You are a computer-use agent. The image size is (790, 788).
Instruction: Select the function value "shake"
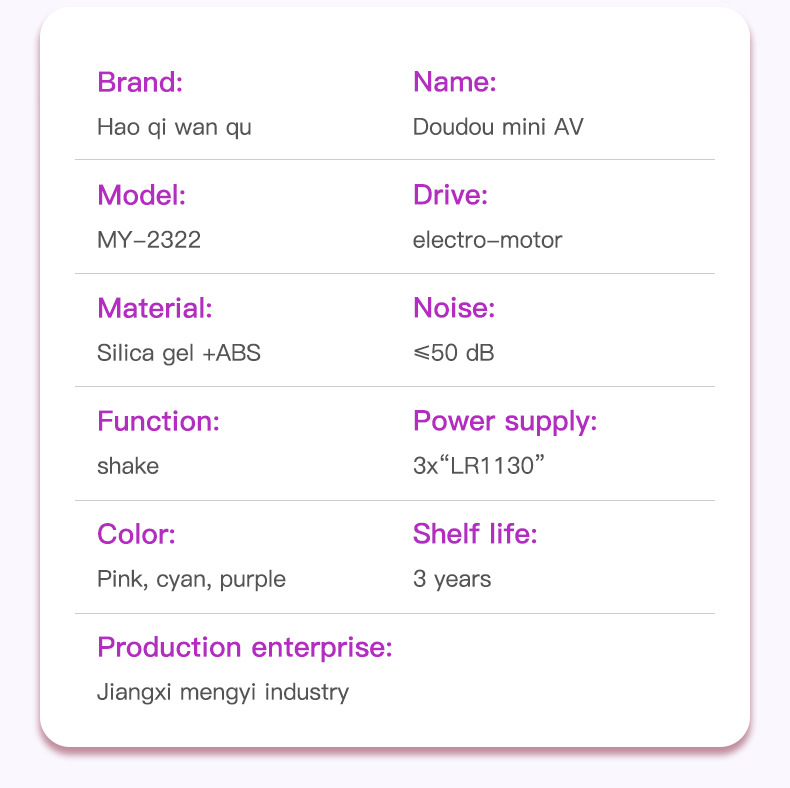(128, 466)
